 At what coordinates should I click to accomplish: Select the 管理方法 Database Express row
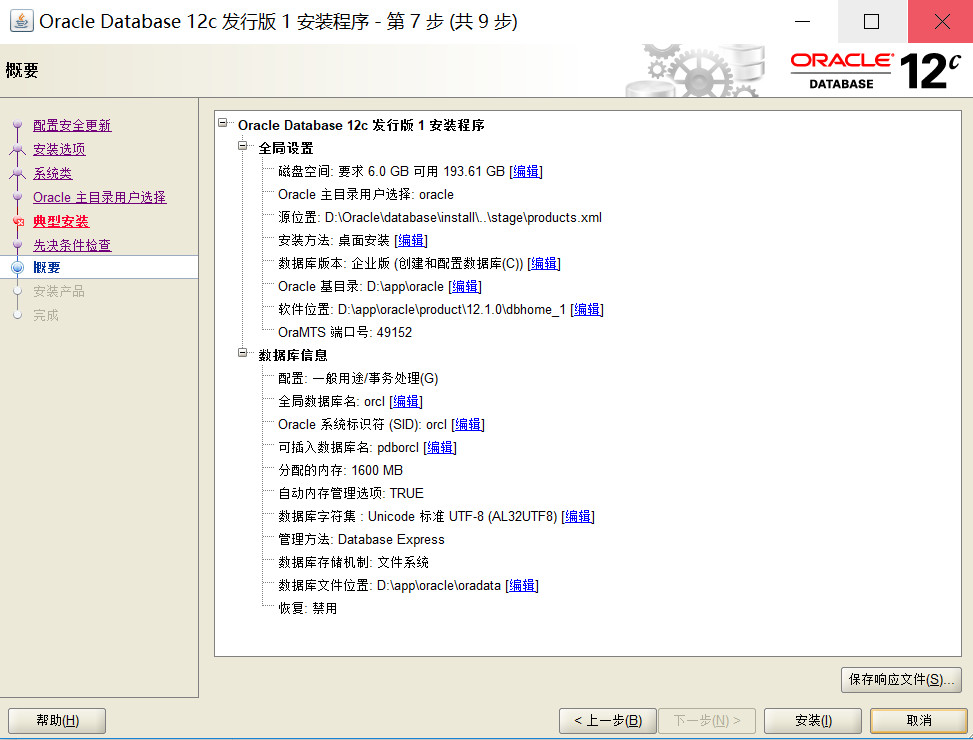tap(361, 539)
